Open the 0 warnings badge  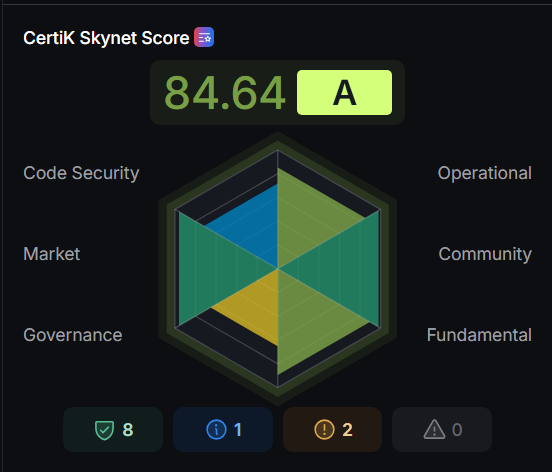[442, 429]
